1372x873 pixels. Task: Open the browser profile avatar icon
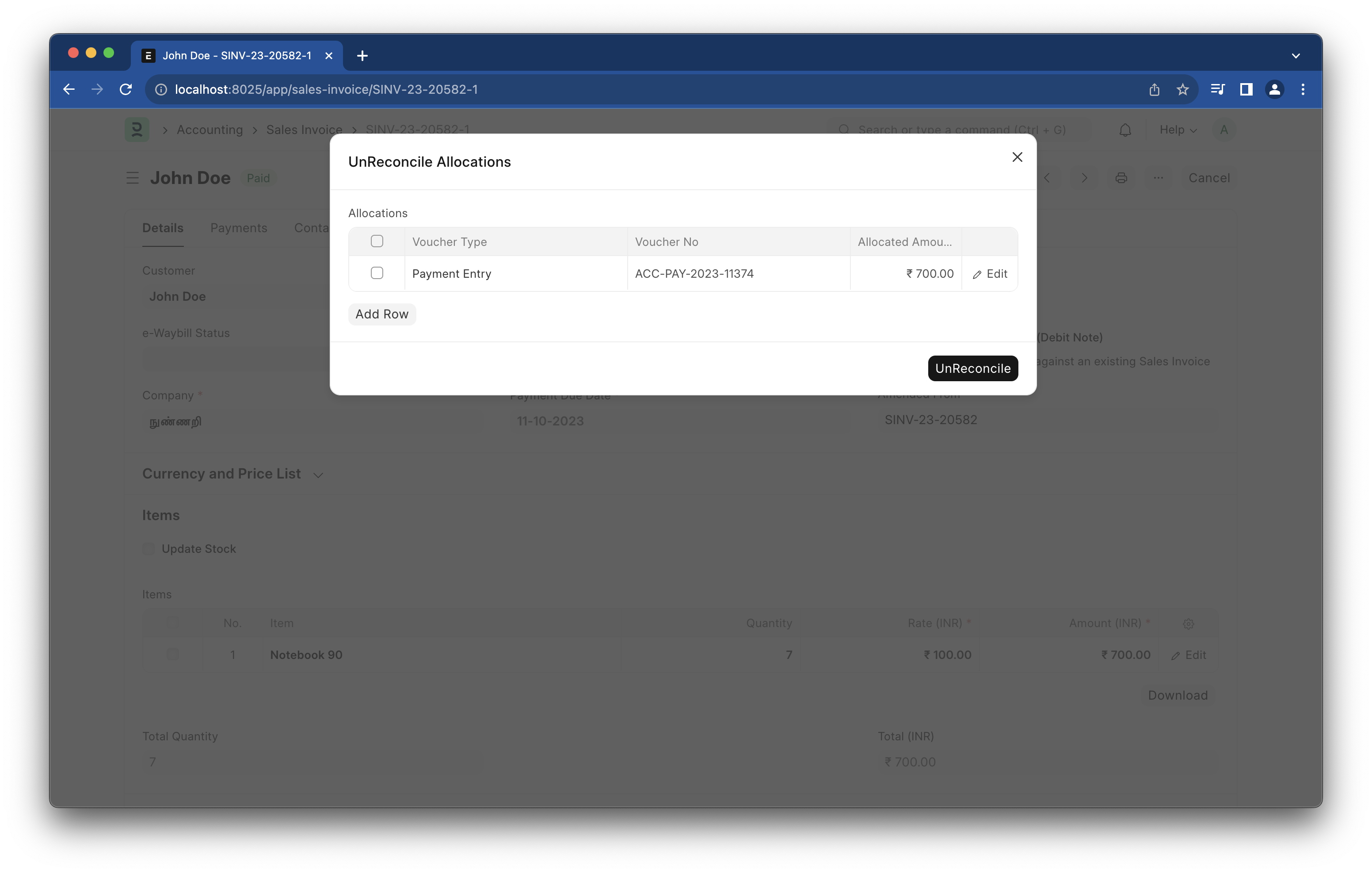coord(1274,89)
